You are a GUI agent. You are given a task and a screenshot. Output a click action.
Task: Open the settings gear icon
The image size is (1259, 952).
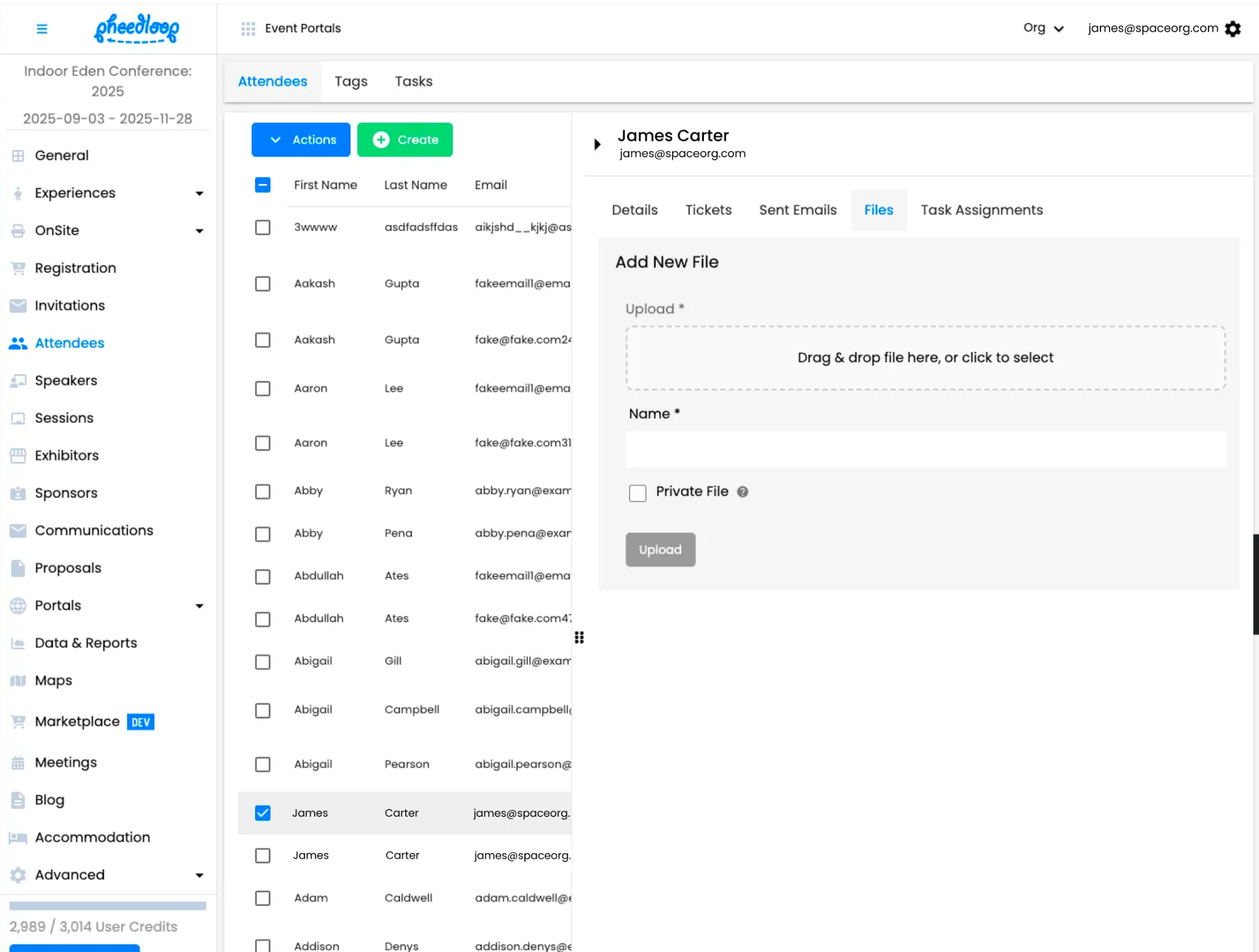coord(1233,29)
